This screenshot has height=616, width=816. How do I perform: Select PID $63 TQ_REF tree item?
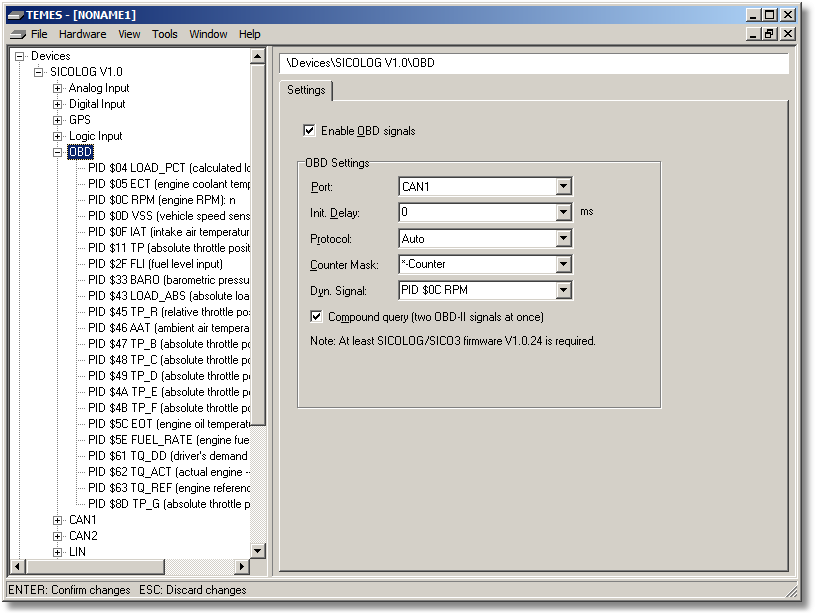(169, 488)
